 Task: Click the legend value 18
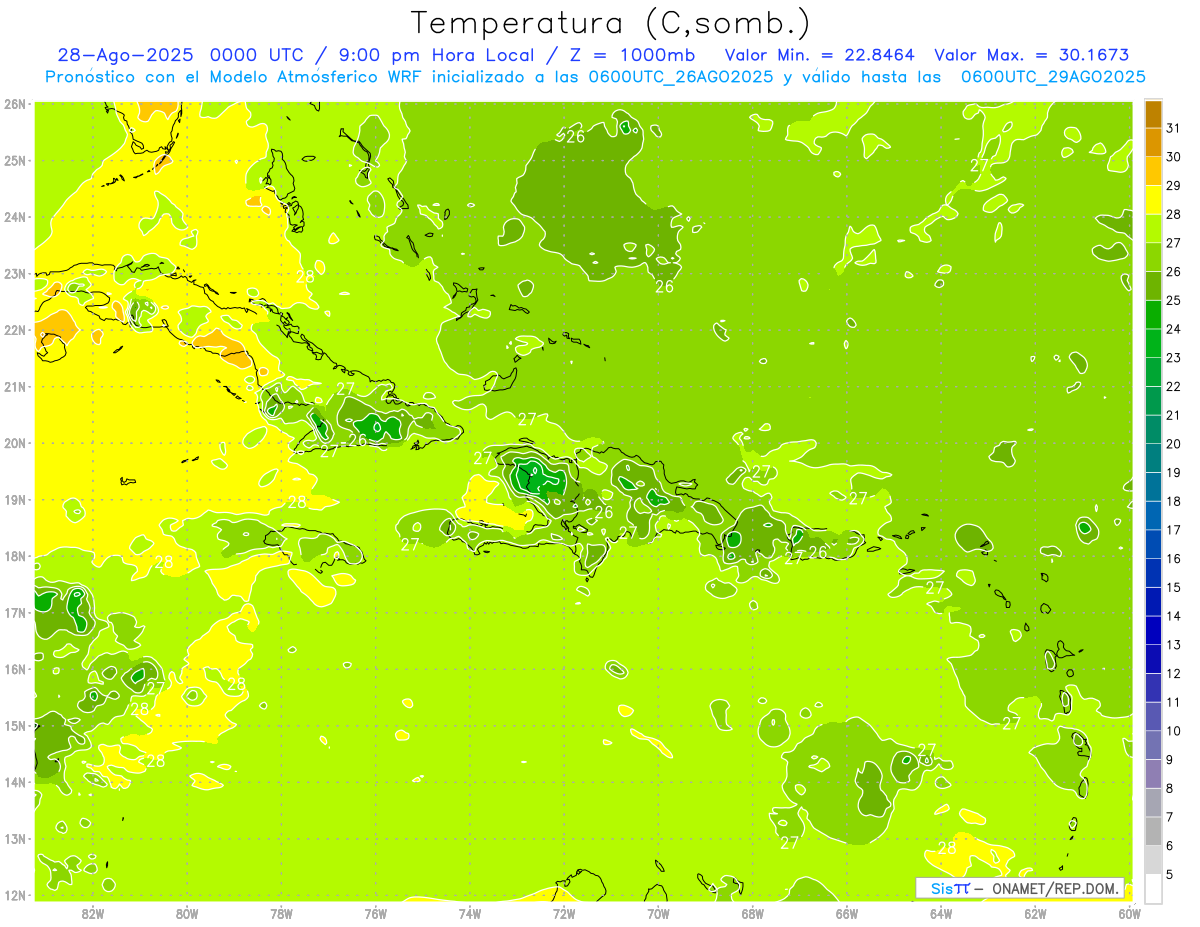click(1174, 501)
